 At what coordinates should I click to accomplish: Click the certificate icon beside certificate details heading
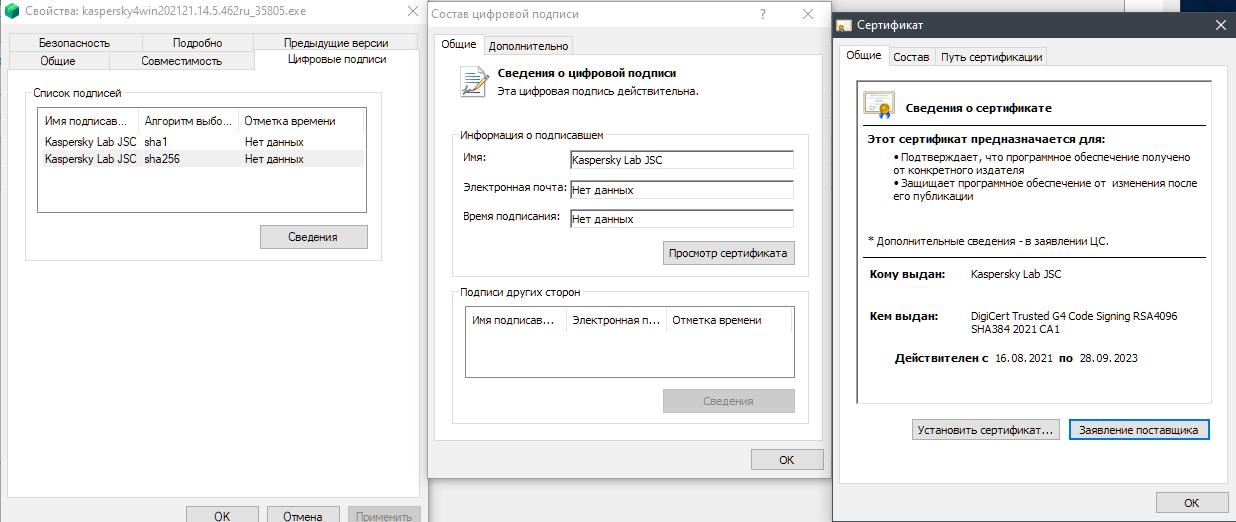point(879,105)
